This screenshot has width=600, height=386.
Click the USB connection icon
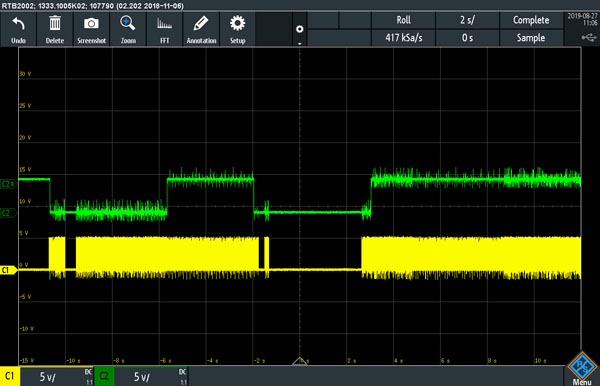coord(589,37)
